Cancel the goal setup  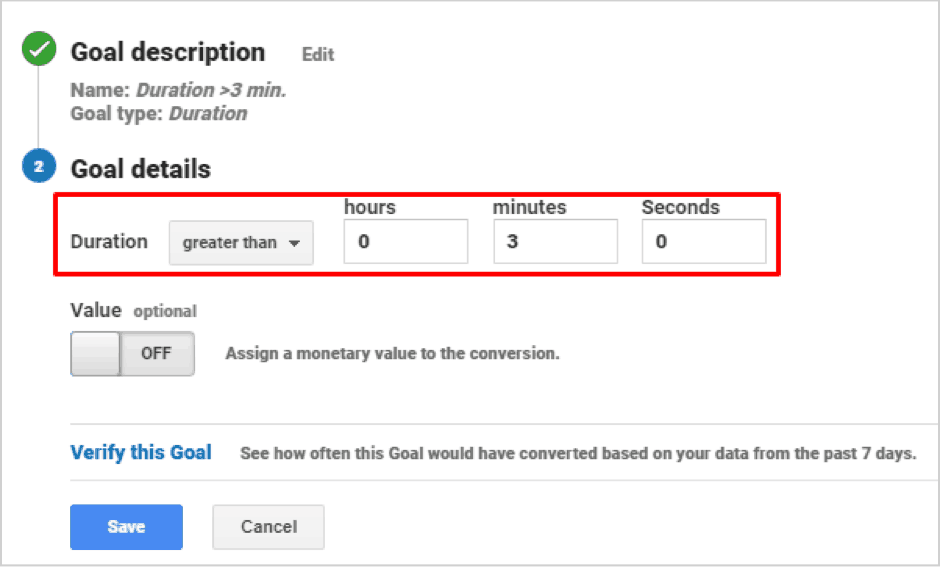click(269, 527)
